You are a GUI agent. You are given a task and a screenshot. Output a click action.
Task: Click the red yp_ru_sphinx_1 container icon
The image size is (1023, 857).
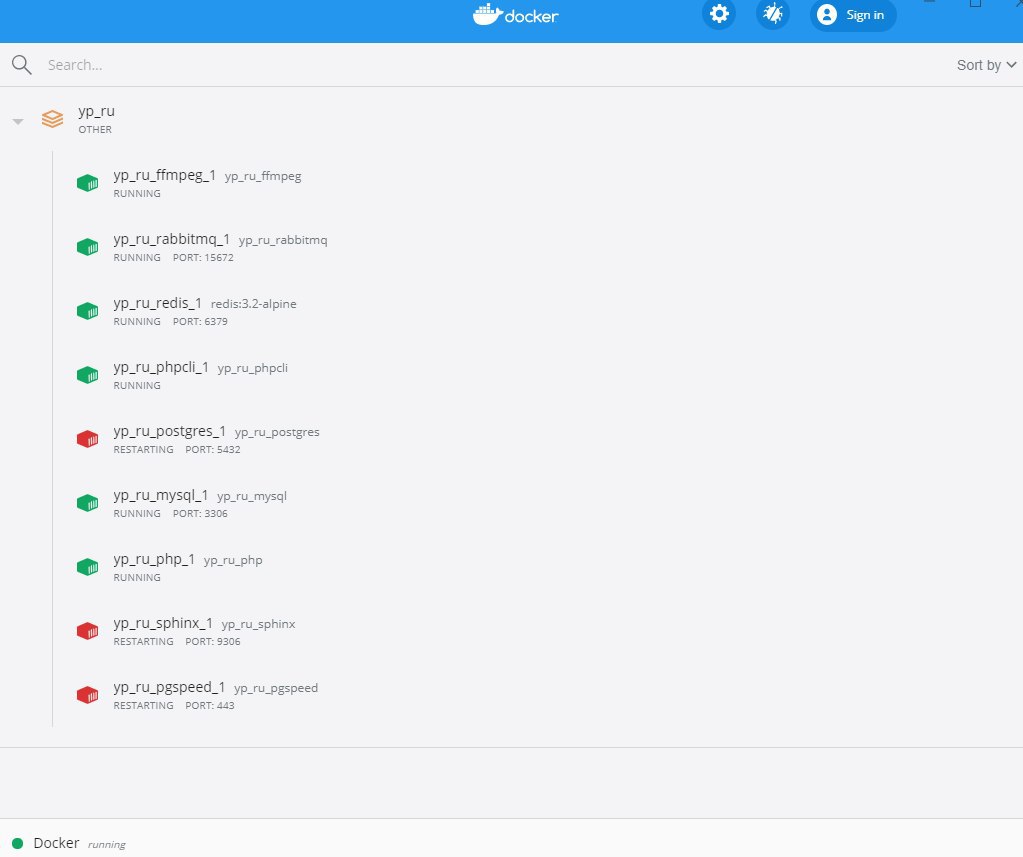87,631
